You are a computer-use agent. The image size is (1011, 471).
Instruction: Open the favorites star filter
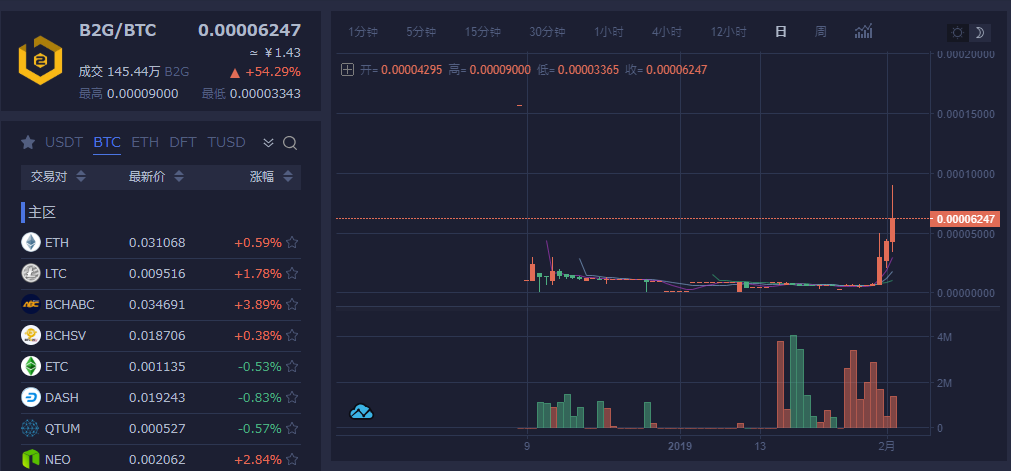point(28,142)
